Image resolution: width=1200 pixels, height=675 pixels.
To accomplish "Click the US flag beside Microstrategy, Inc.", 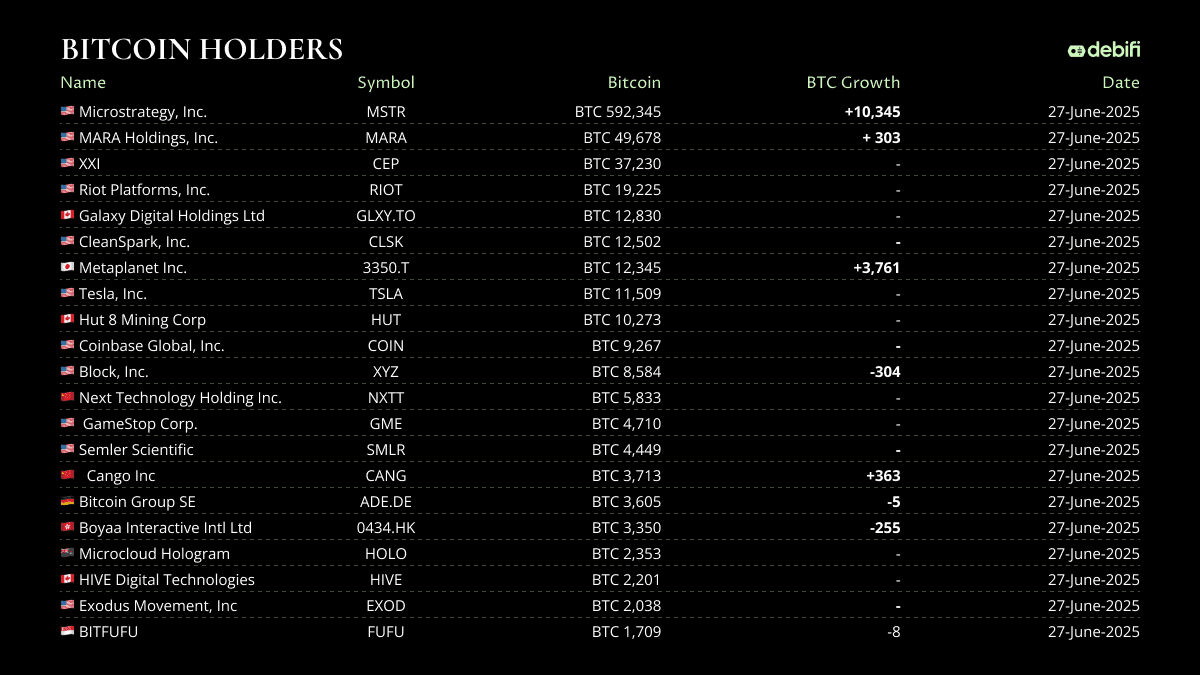I will pyautogui.click(x=67, y=112).
